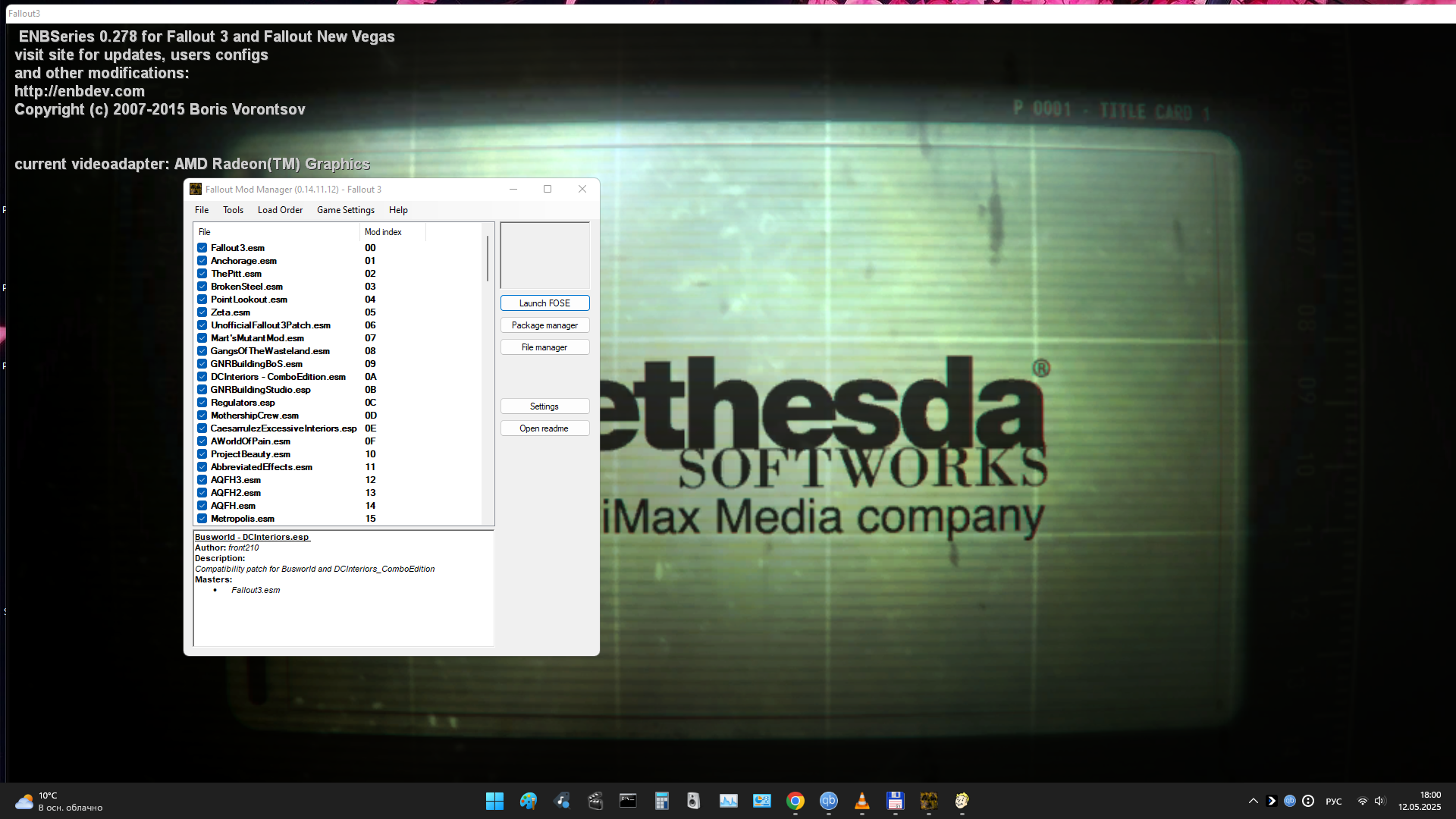Select the Regulators.esp entry
1456x819 pixels.
pyautogui.click(x=243, y=403)
